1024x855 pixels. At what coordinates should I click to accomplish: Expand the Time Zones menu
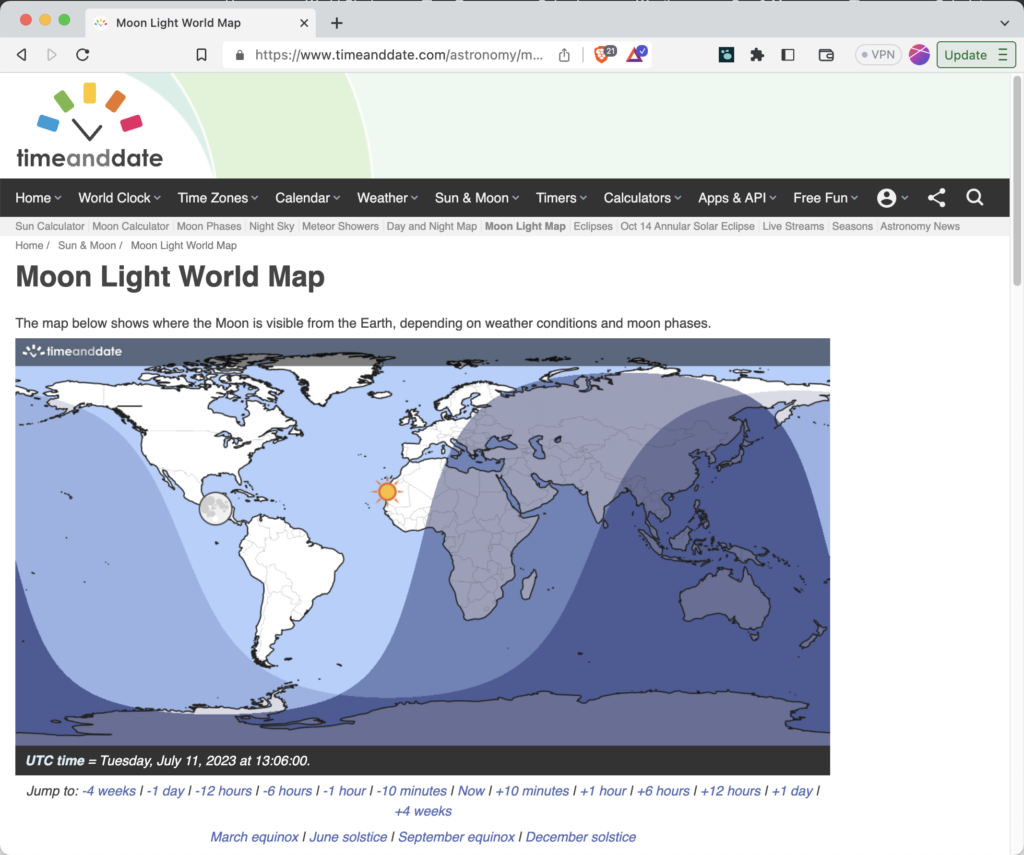coord(217,197)
